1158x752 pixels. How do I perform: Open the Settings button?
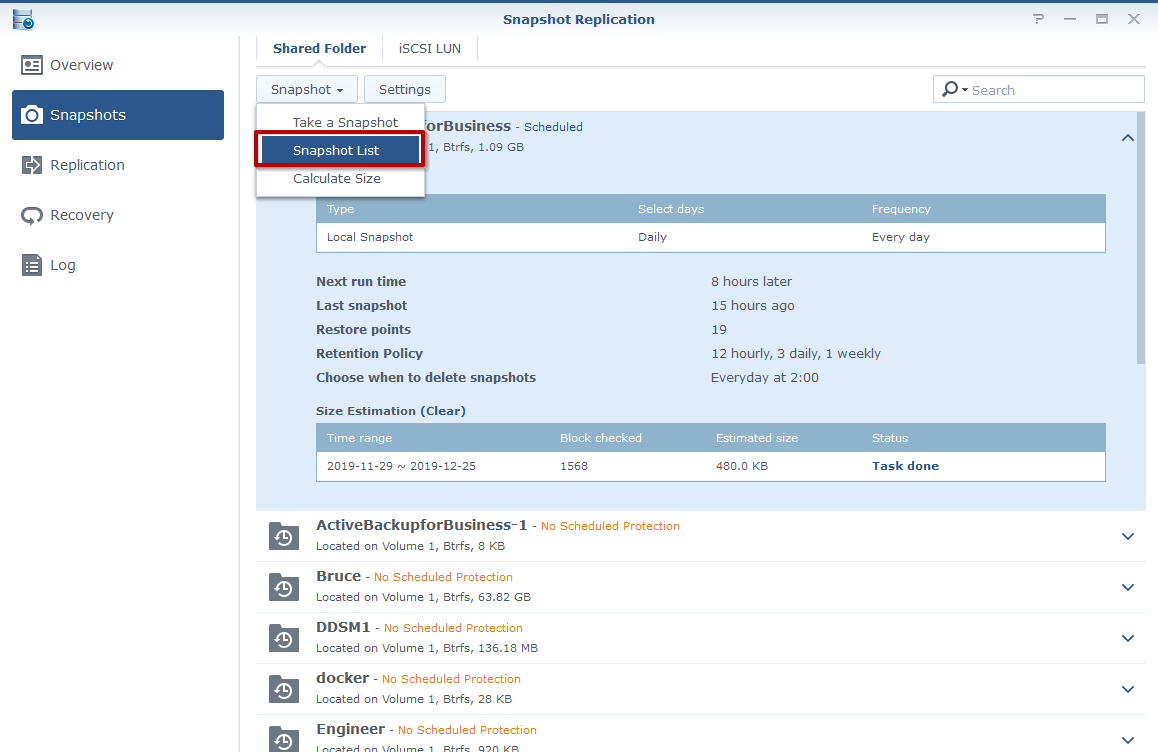[x=404, y=89]
